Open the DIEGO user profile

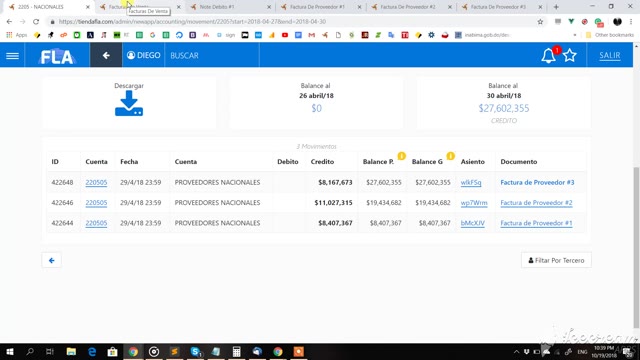point(143,55)
